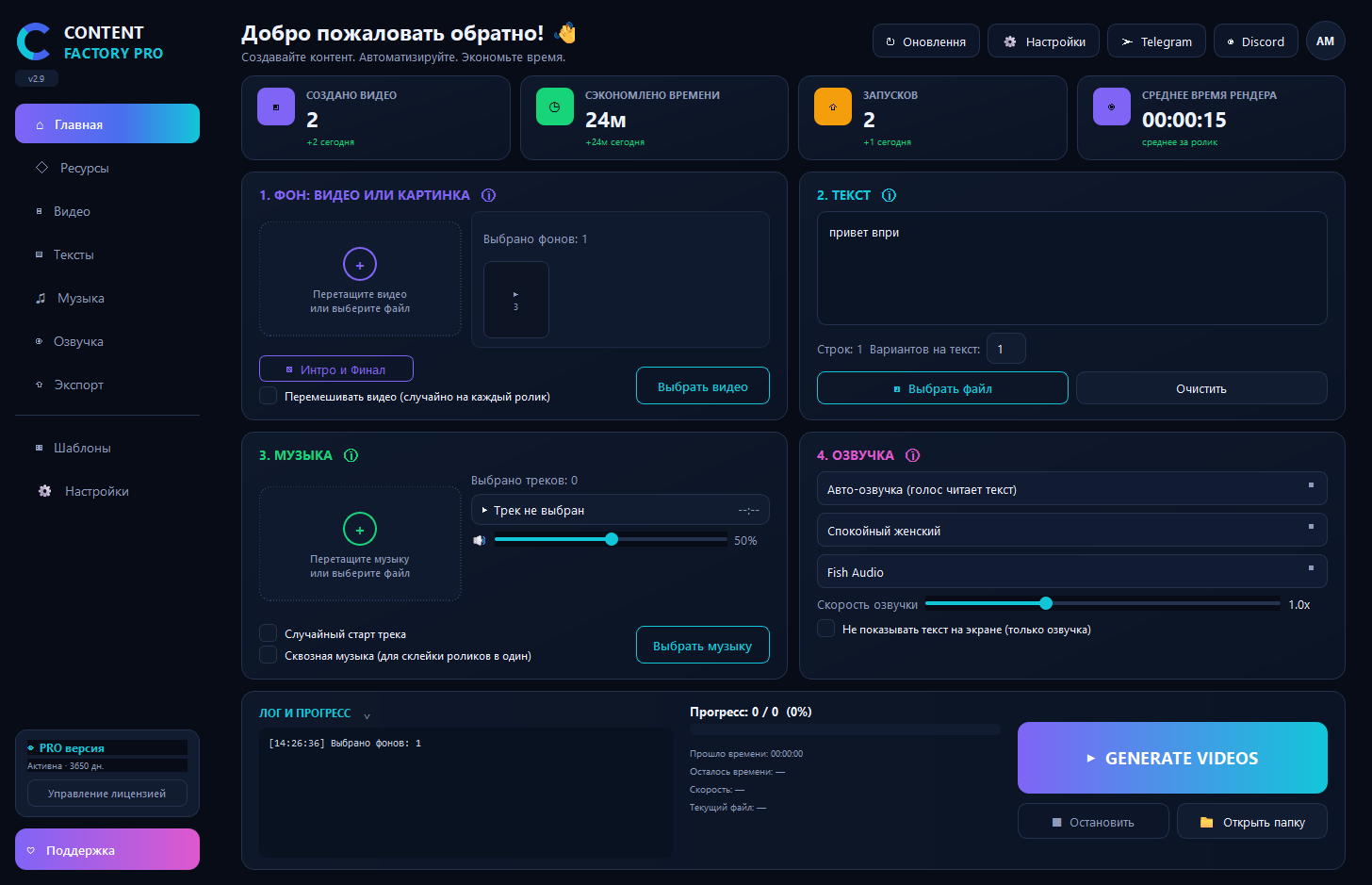The image size is (1372, 885).
Task: Click the waving hand emoji in greeting
Action: (565, 33)
